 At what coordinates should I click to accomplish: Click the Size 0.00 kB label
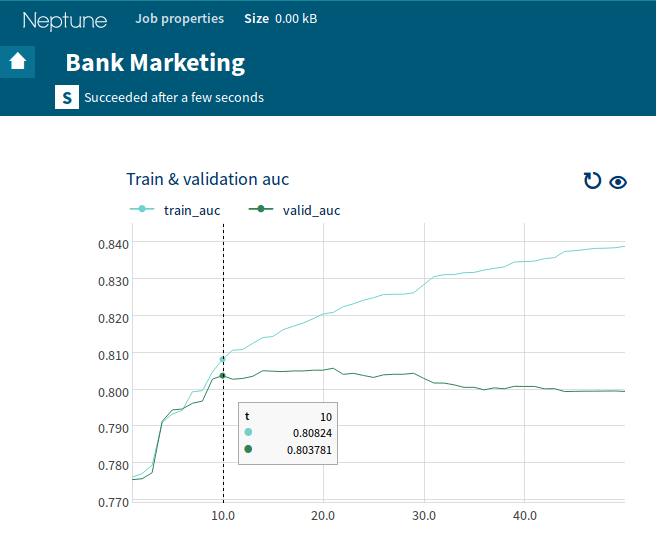(x=281, y=19)
